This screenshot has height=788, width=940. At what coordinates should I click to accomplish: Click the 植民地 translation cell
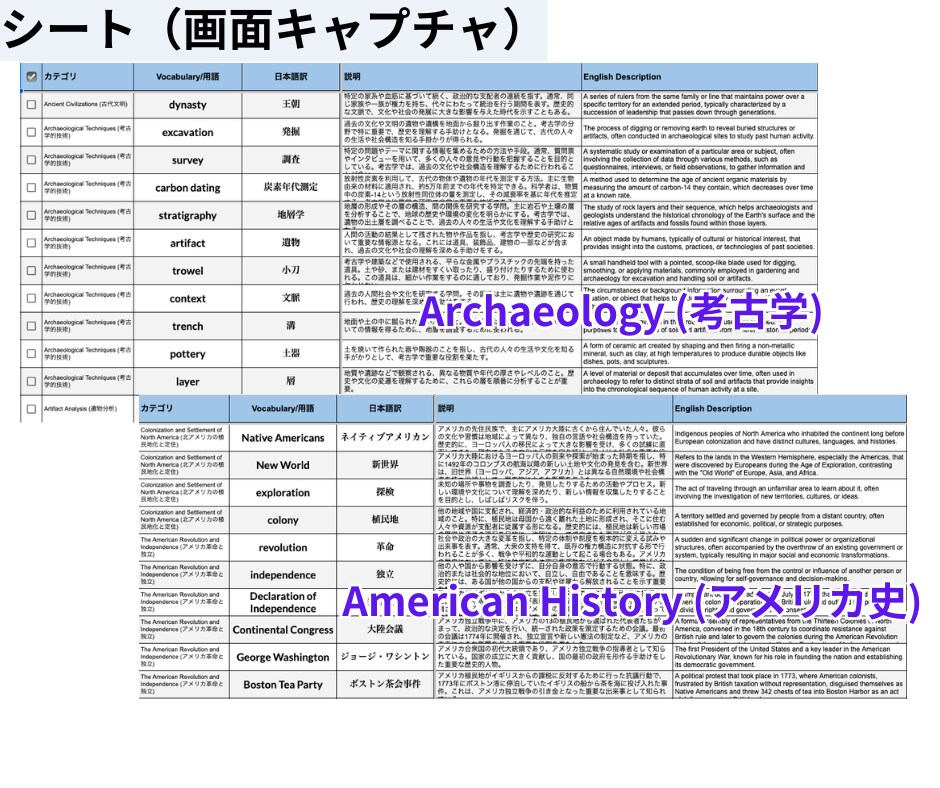[385, 520]
